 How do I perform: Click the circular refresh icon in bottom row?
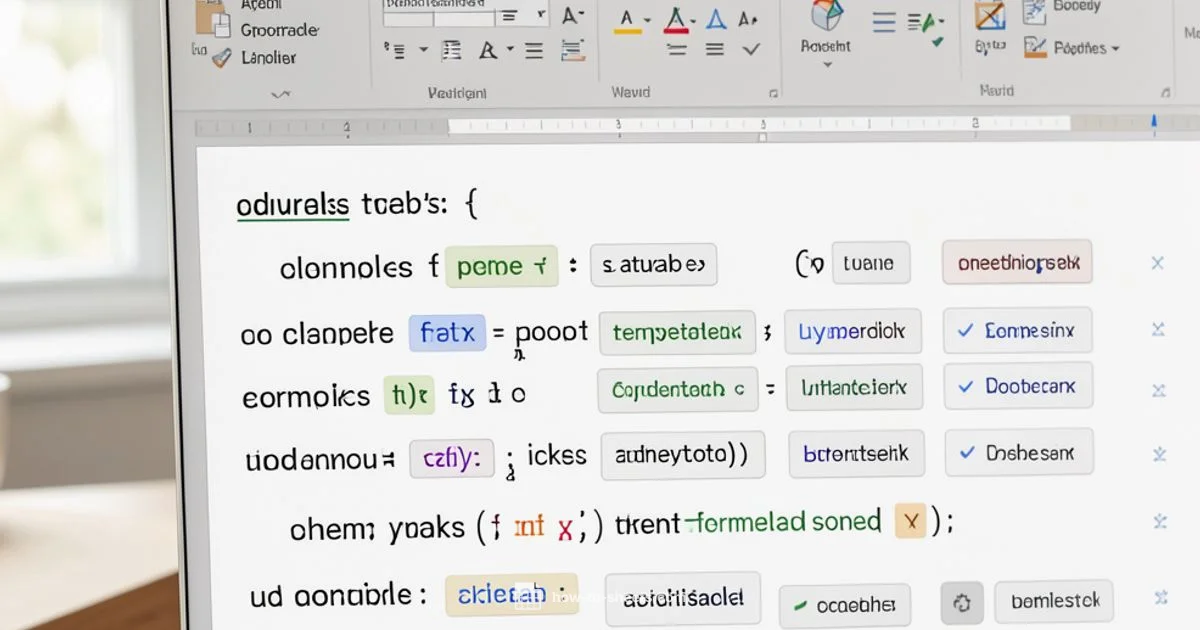(961, 602)
